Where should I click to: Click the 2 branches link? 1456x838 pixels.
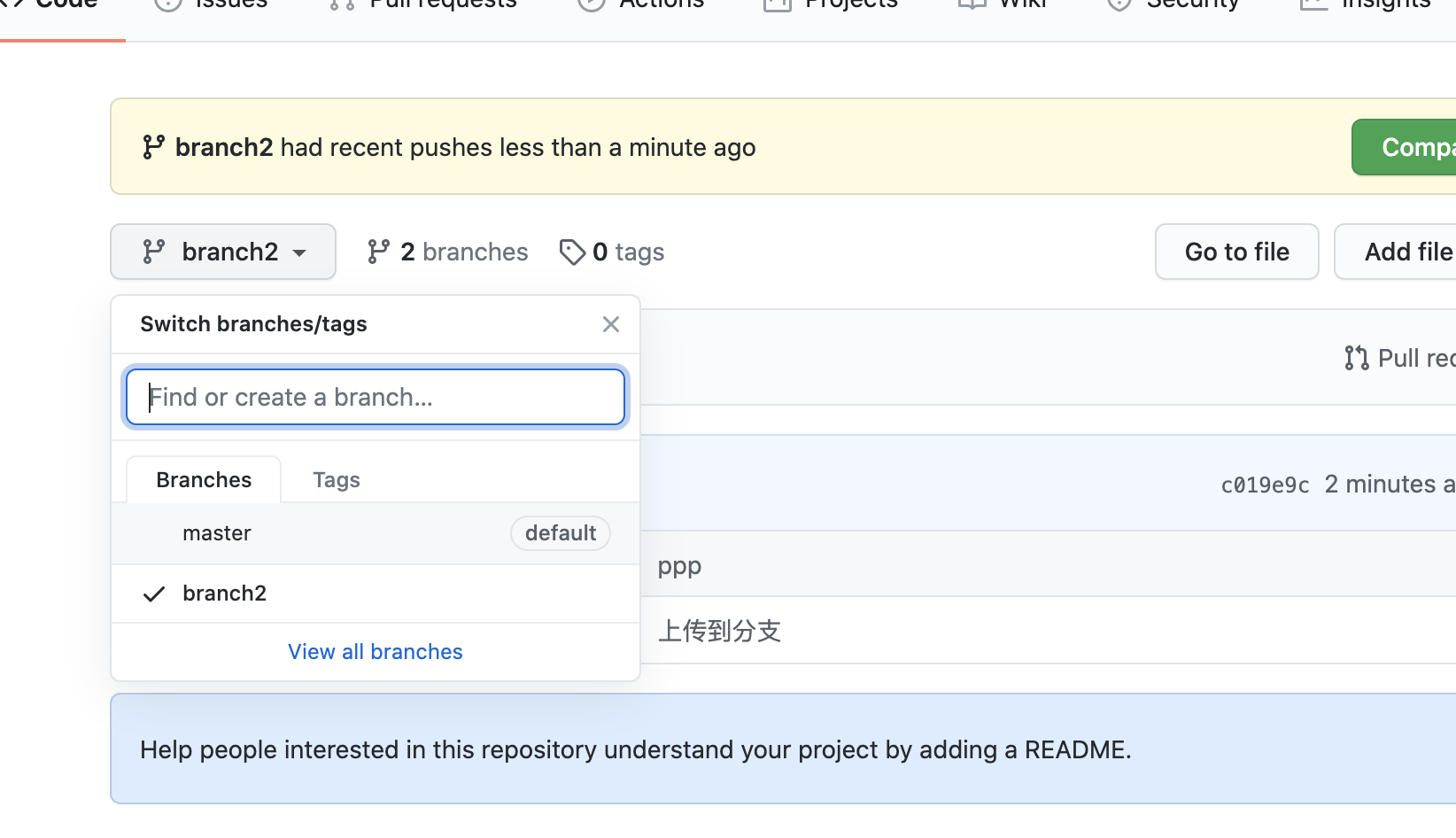click(x=448, y=252)
